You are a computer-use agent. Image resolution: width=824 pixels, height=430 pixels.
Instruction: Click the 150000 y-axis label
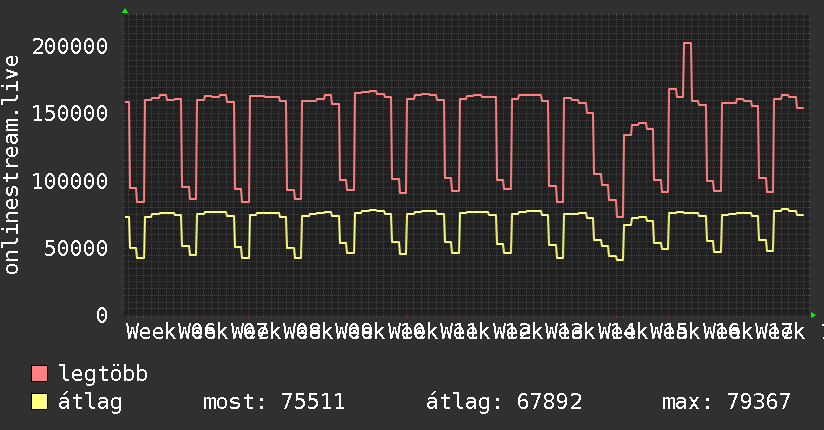tap(70, 114)
